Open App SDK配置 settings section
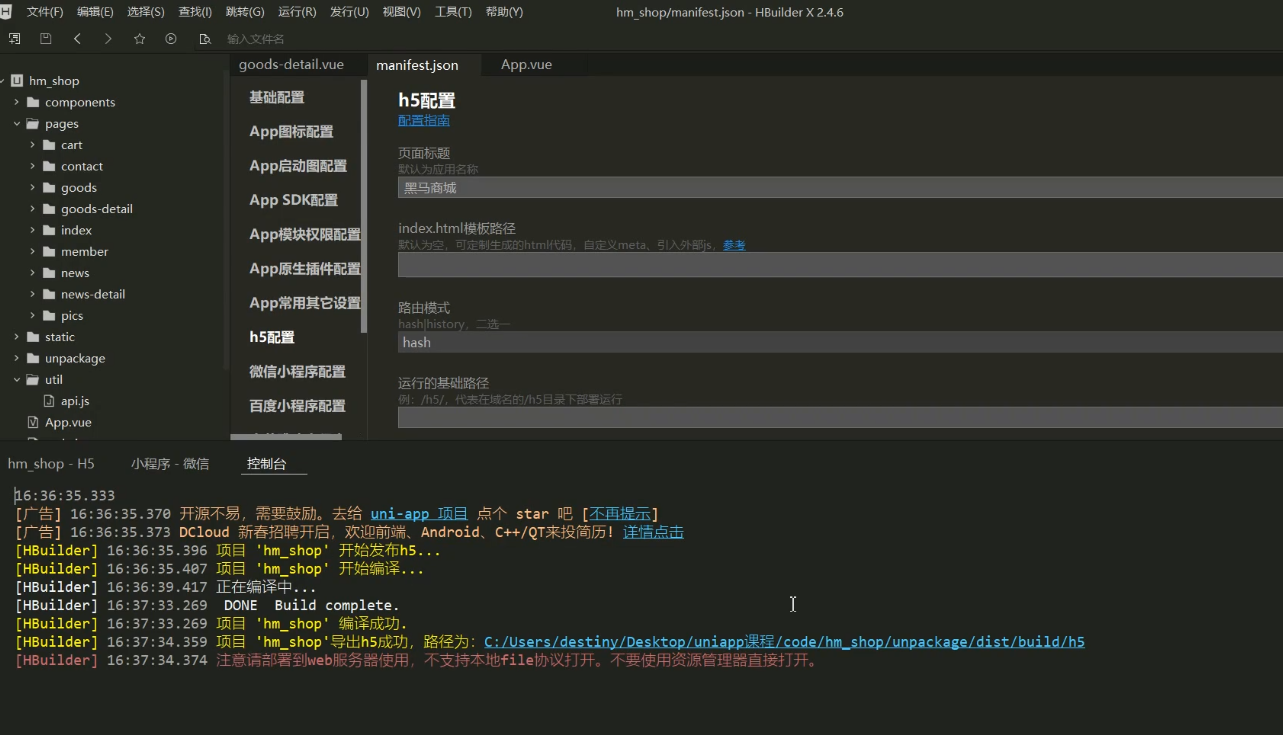Screen dimensions: 1283x735 click(x=293, y=200)
